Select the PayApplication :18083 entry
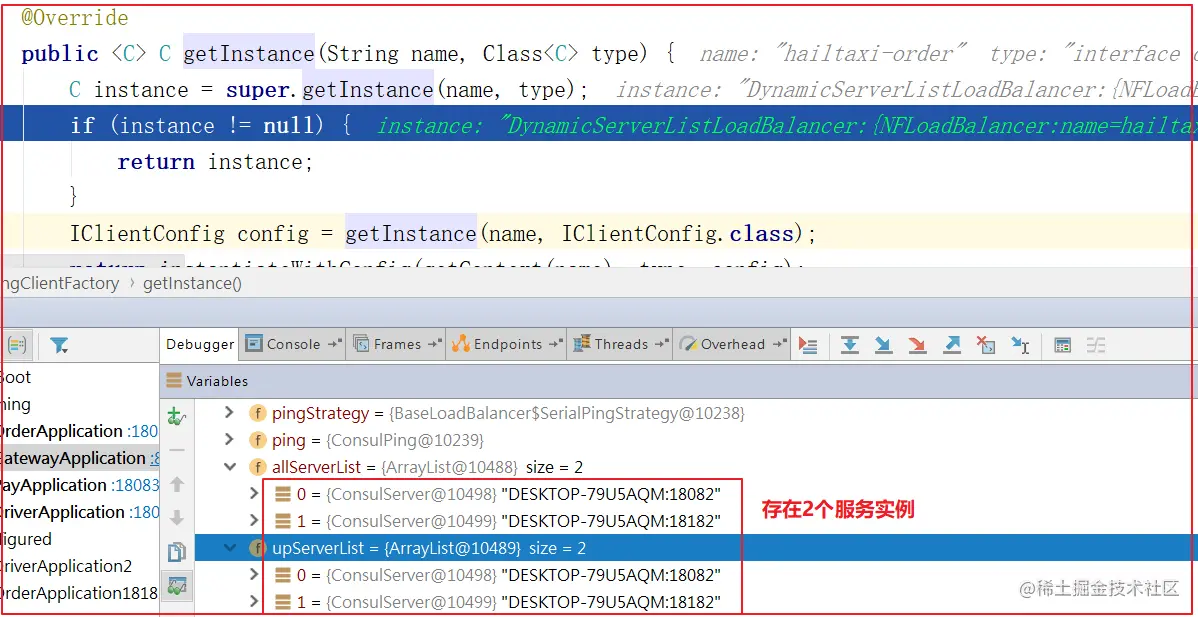The height and width of the screenshot is (617, 1198). coord(79,486)
